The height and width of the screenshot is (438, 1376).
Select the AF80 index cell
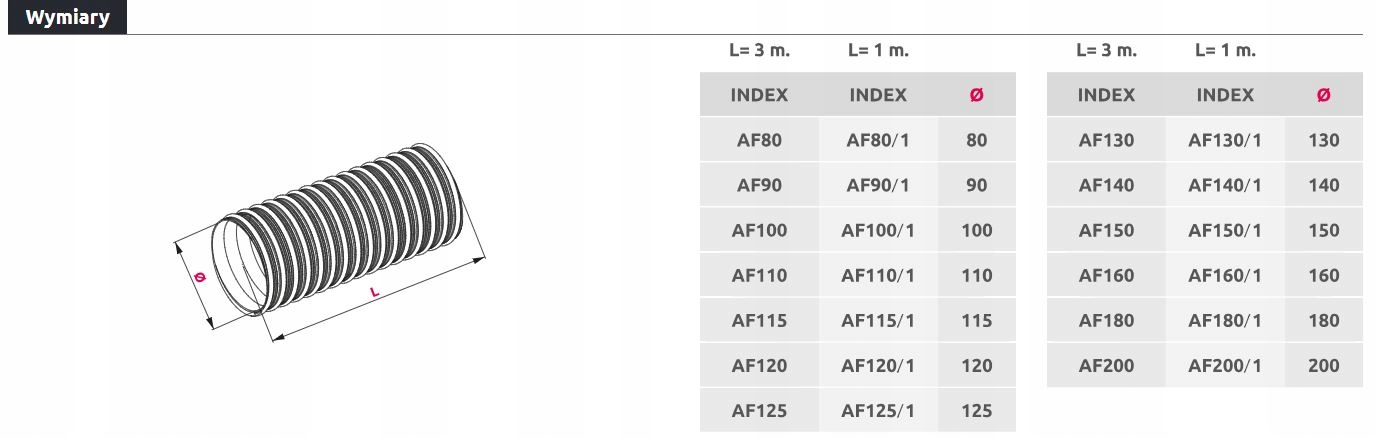click(759, 140)
